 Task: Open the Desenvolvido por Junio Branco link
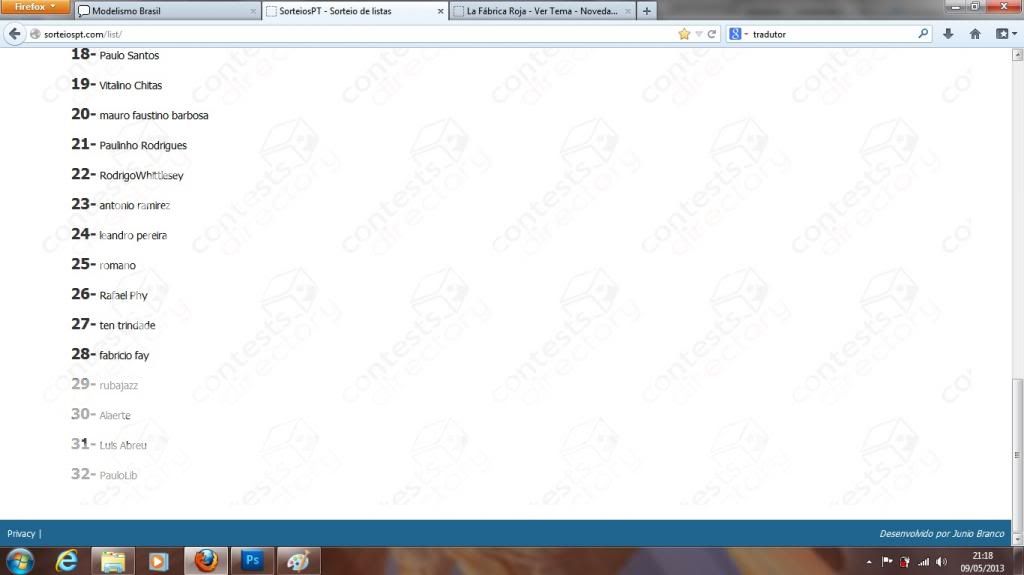tap(942, 534)
